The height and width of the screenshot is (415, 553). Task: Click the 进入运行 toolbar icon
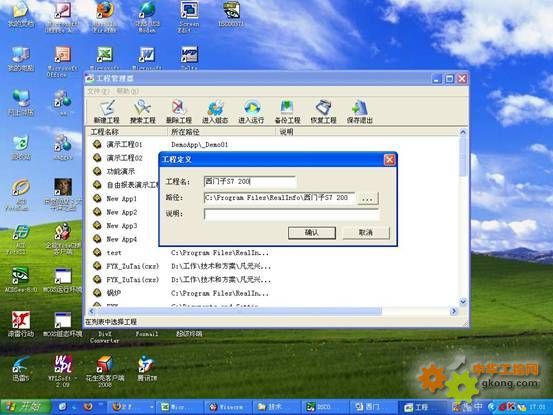click(251, 112)
